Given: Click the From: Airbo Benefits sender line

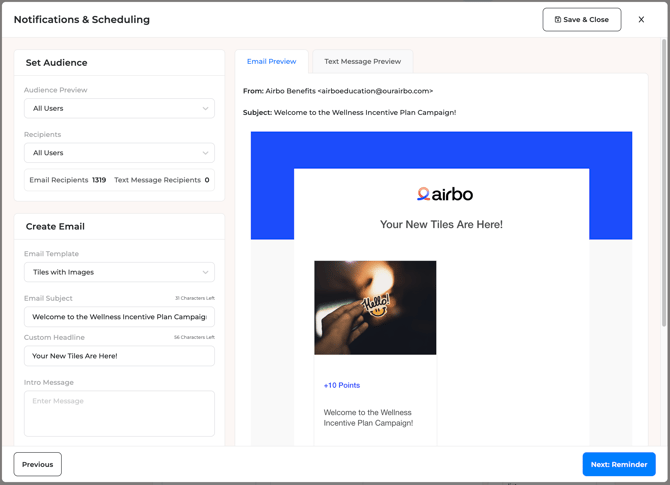Looking at the screenshot, I should (338, 91).
